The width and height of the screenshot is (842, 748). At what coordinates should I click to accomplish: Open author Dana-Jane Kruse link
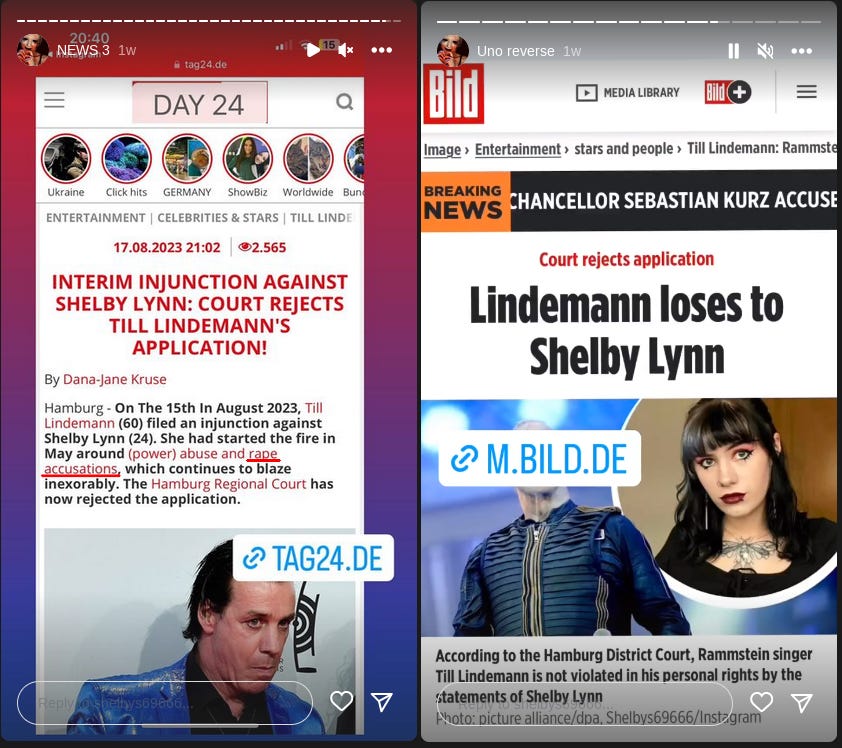click(114, 379)
